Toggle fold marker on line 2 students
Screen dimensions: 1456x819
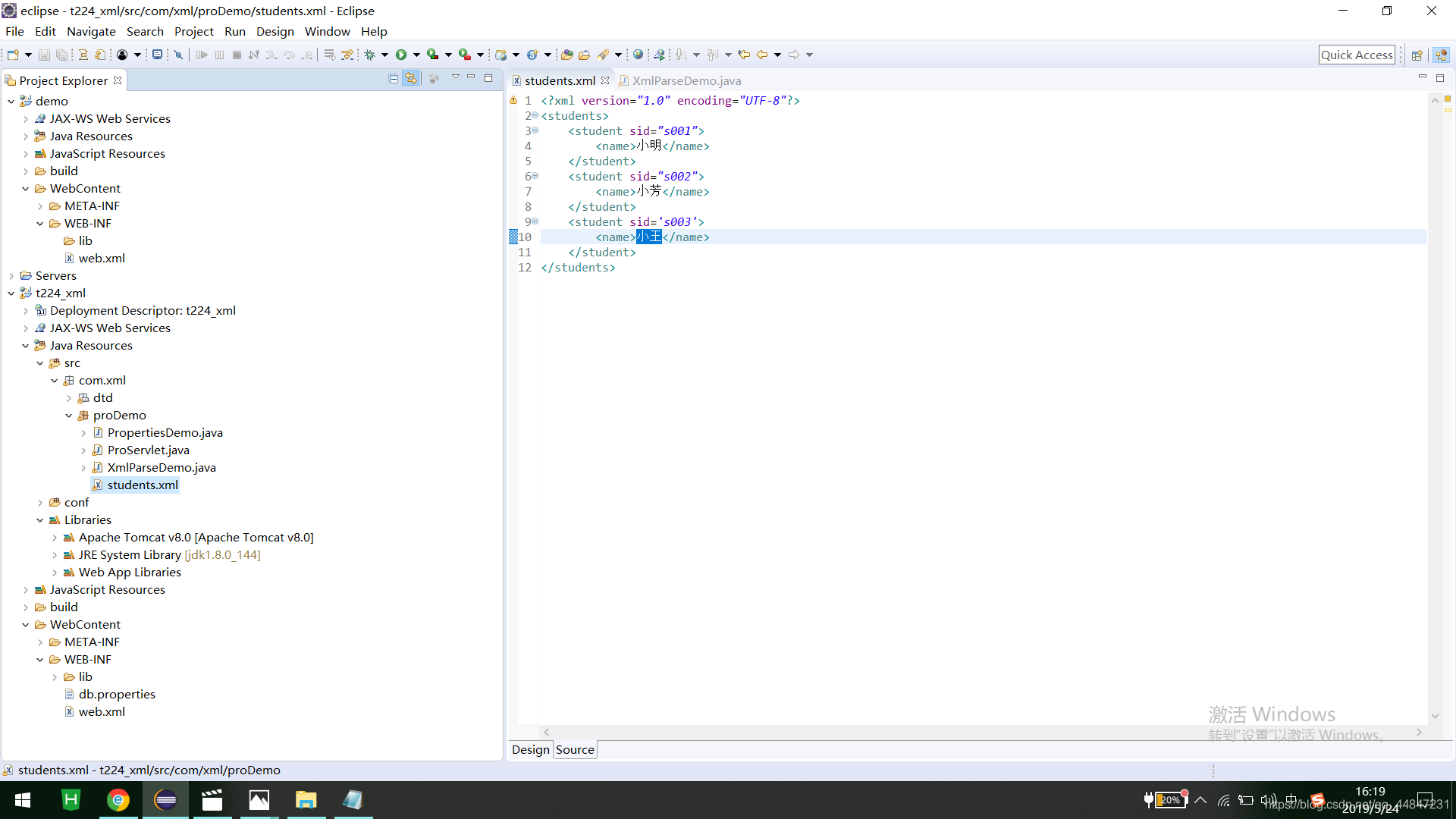pyautogui.click(x=535, y=115)
